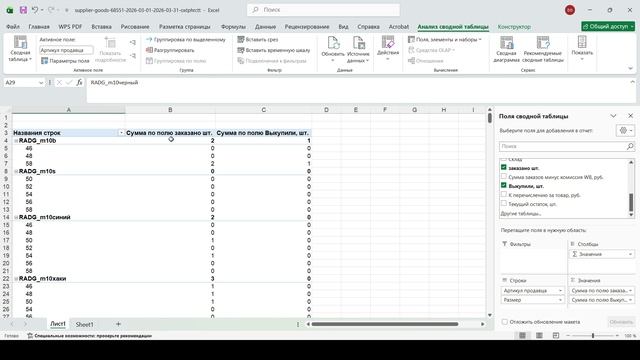Image resolution: width=640 pixels, height=360 pixels.
Task: Switch to the Конструктор tab
Action: click(x=514, y=27)
